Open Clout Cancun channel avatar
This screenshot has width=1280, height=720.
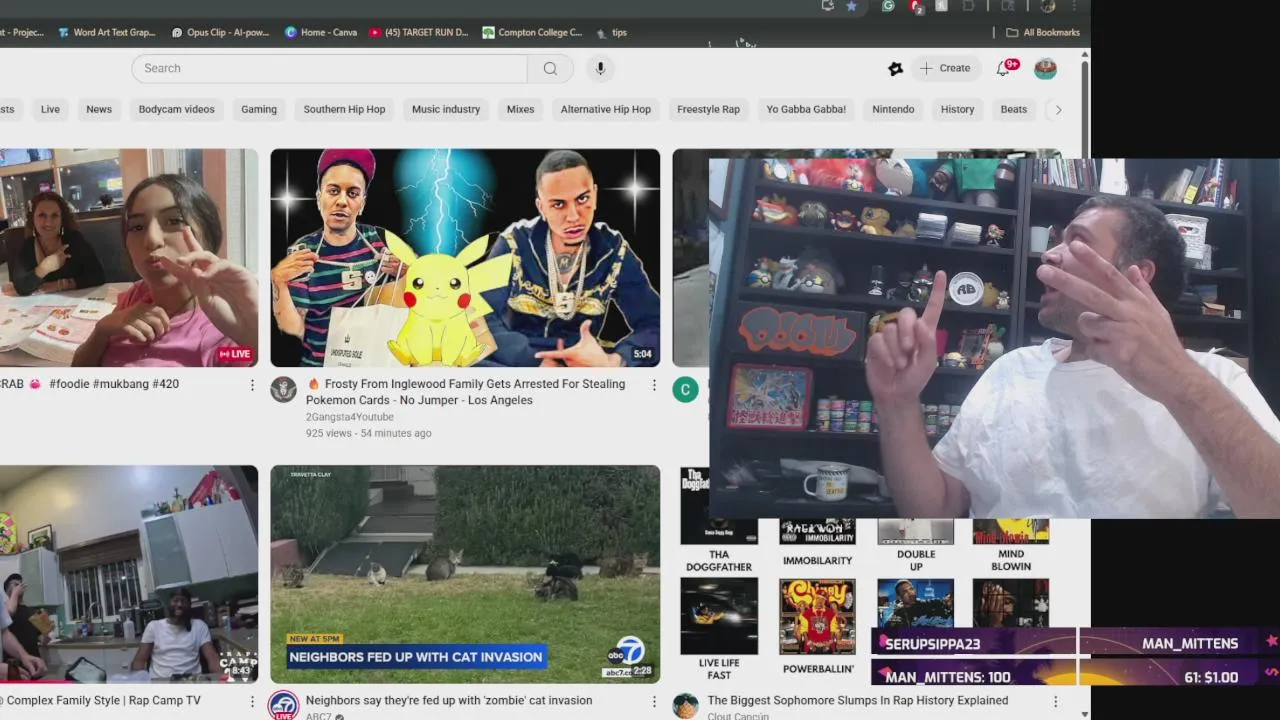685,706
